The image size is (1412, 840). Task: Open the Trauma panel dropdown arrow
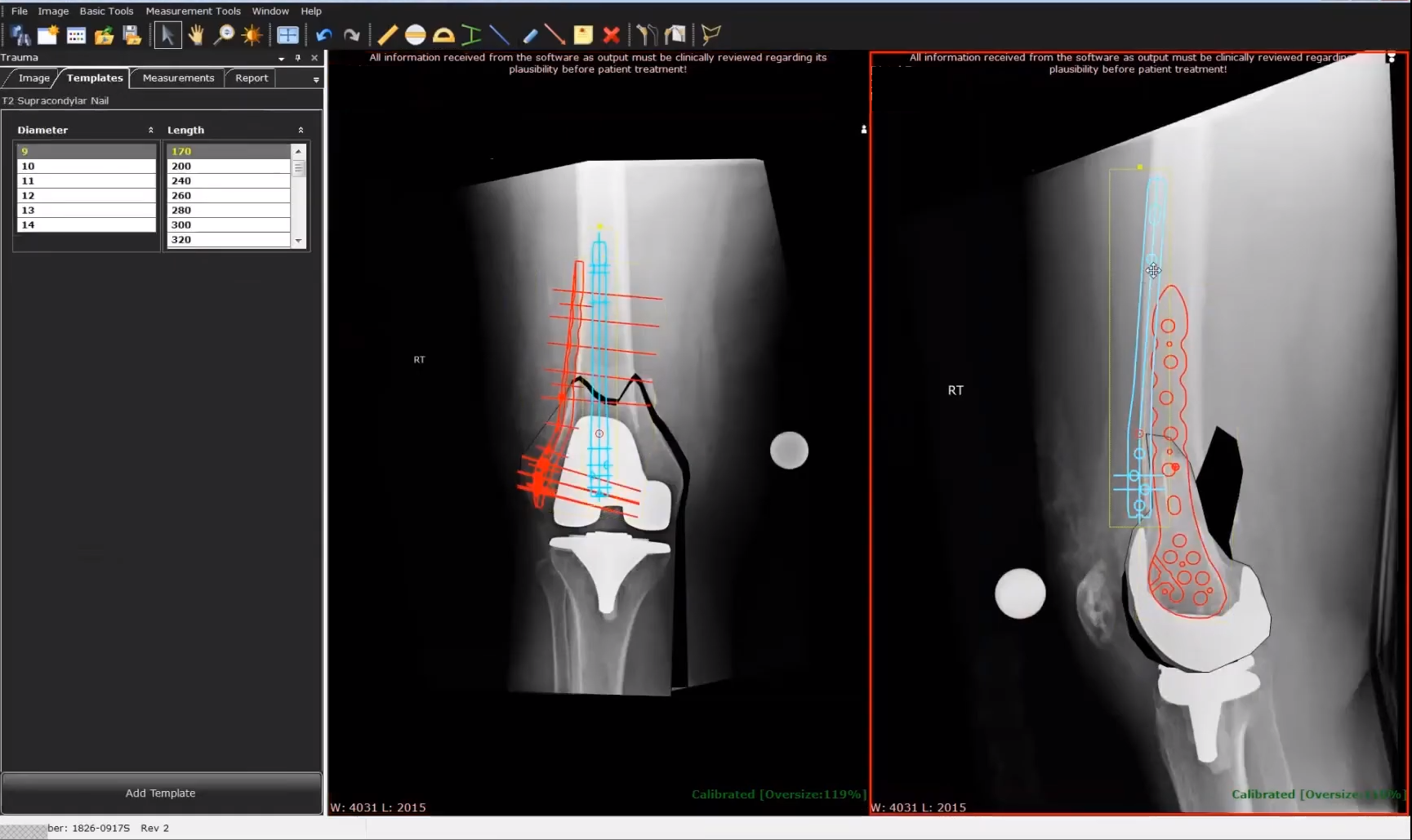[x=281, y=58]
